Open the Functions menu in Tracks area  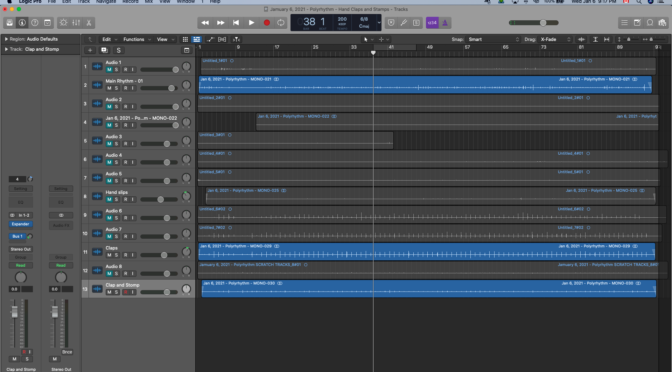coord(136,39)
